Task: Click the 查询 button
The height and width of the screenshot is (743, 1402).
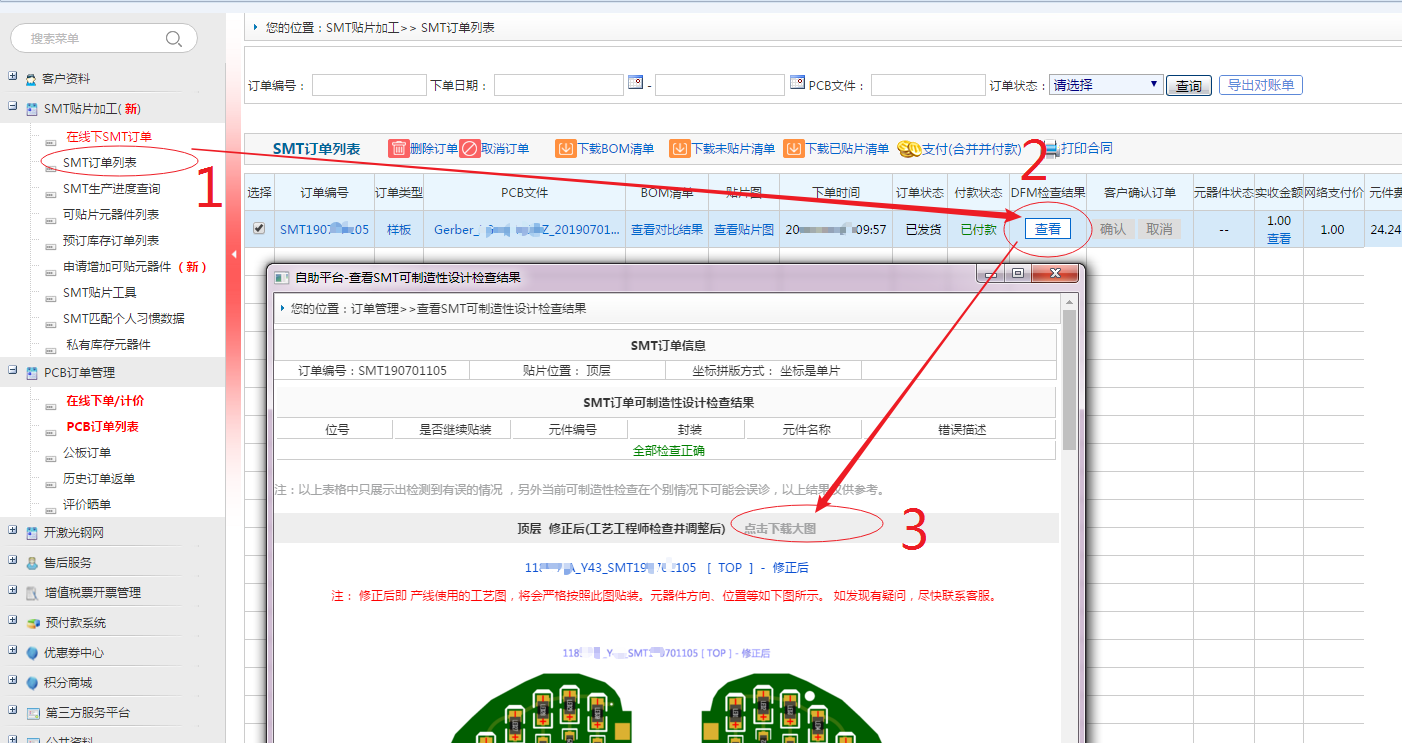Action: tap(1189, 86)
